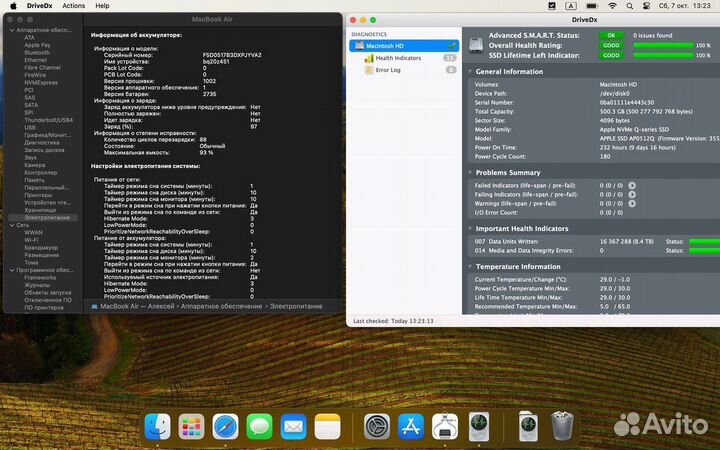Click 'Аппаратное обеспечение' in path bar
Image resolution: width=720 pixels, height=450 pixels.
pyautogui.click(x=221, y=306)
